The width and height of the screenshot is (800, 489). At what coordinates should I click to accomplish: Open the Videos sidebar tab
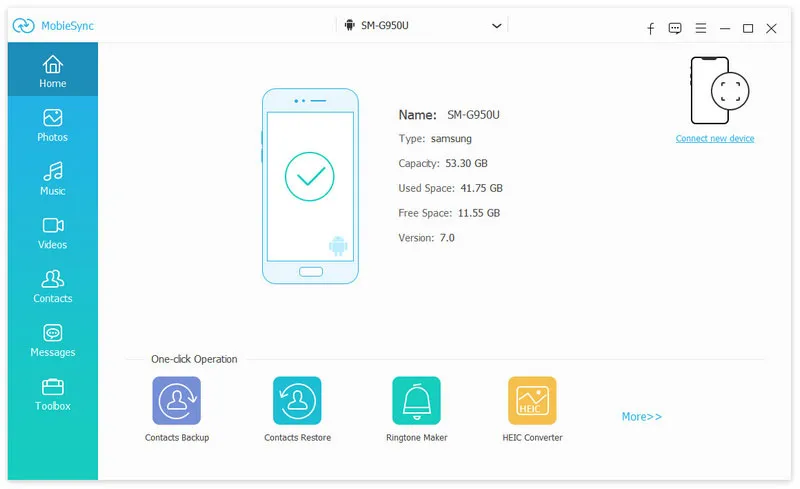(x=53, y=233)
